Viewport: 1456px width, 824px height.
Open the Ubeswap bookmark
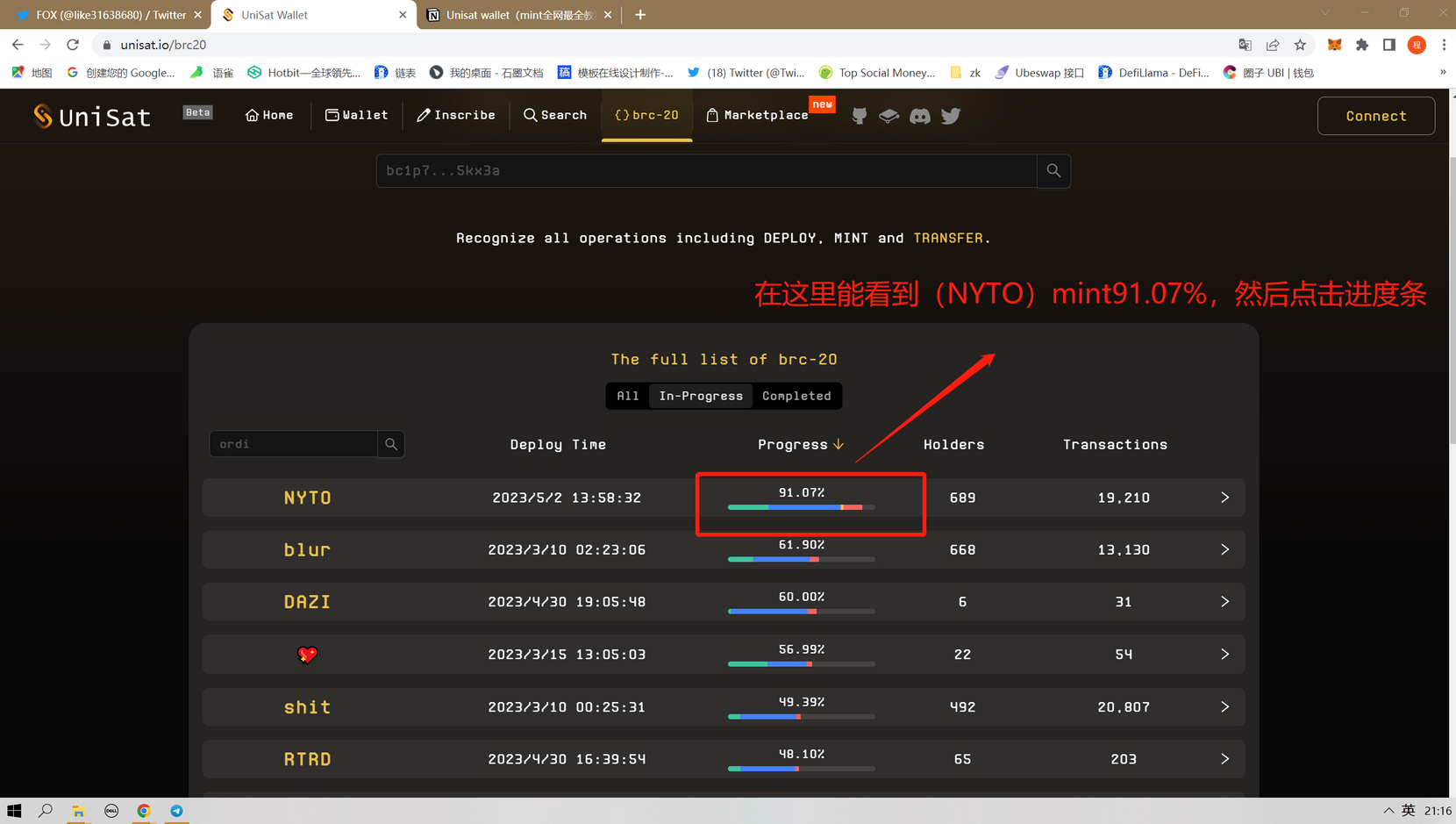click(1039, 73)
